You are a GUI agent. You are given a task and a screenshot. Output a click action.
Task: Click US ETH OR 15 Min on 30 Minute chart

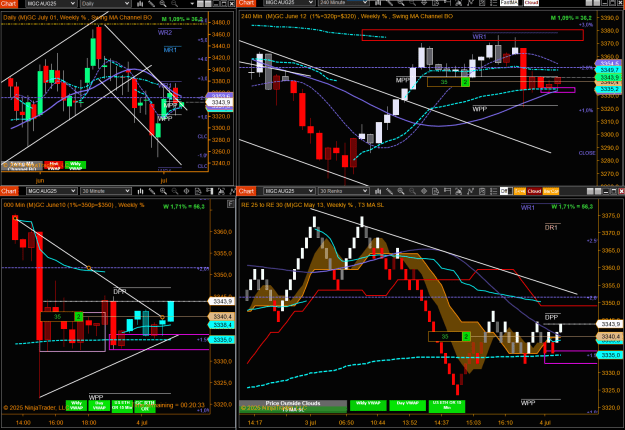[122, 406]
